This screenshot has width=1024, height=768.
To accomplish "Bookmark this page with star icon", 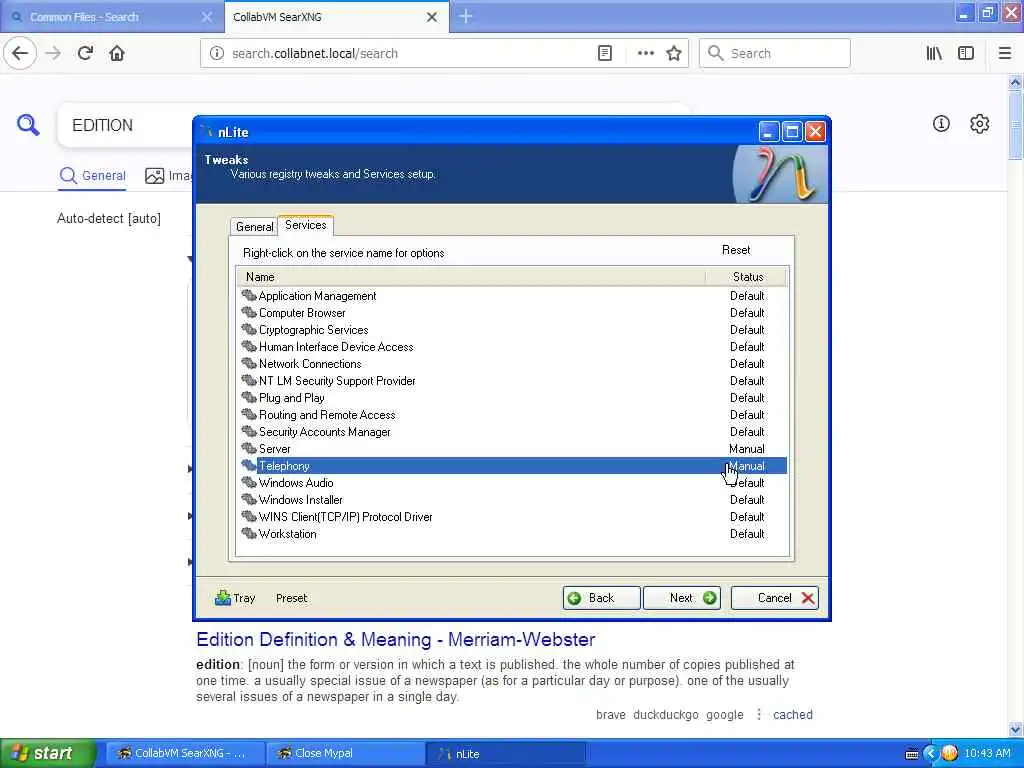I will [x=674, y=53].
